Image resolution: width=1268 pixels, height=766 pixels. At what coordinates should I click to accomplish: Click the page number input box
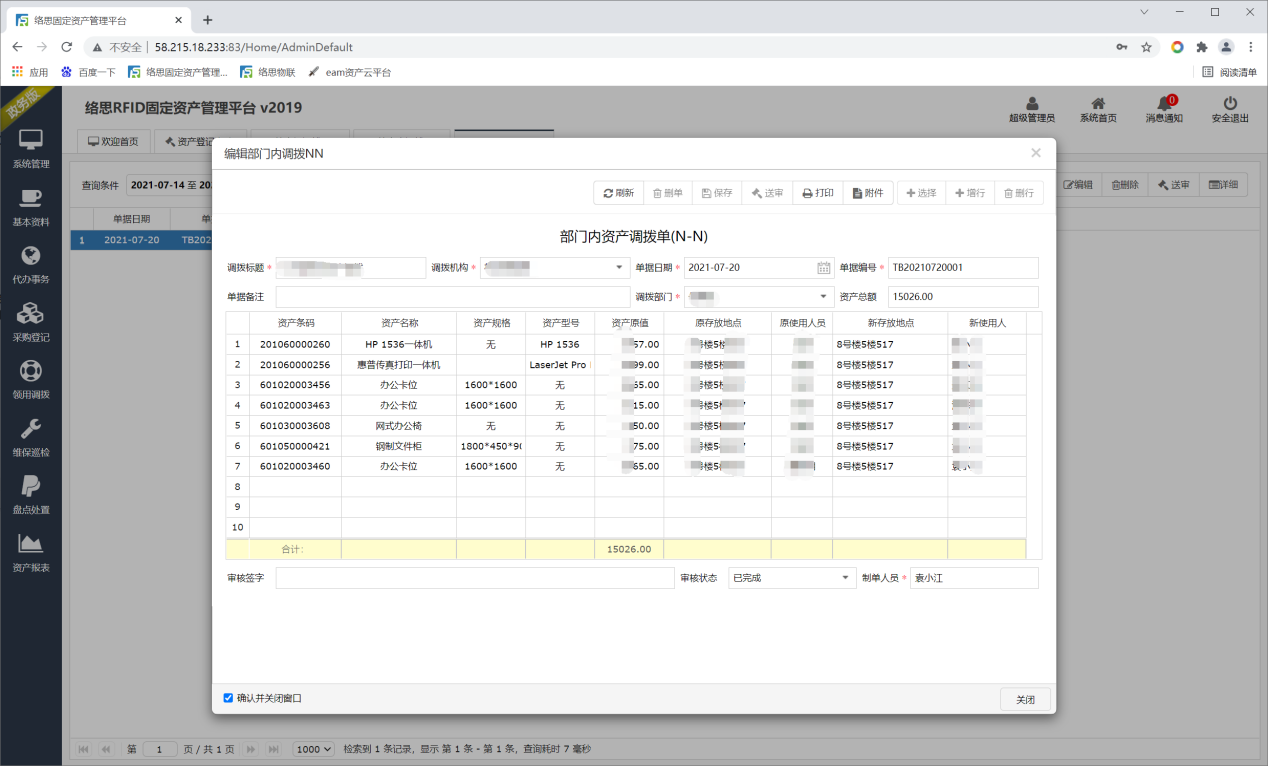(160, 749)
